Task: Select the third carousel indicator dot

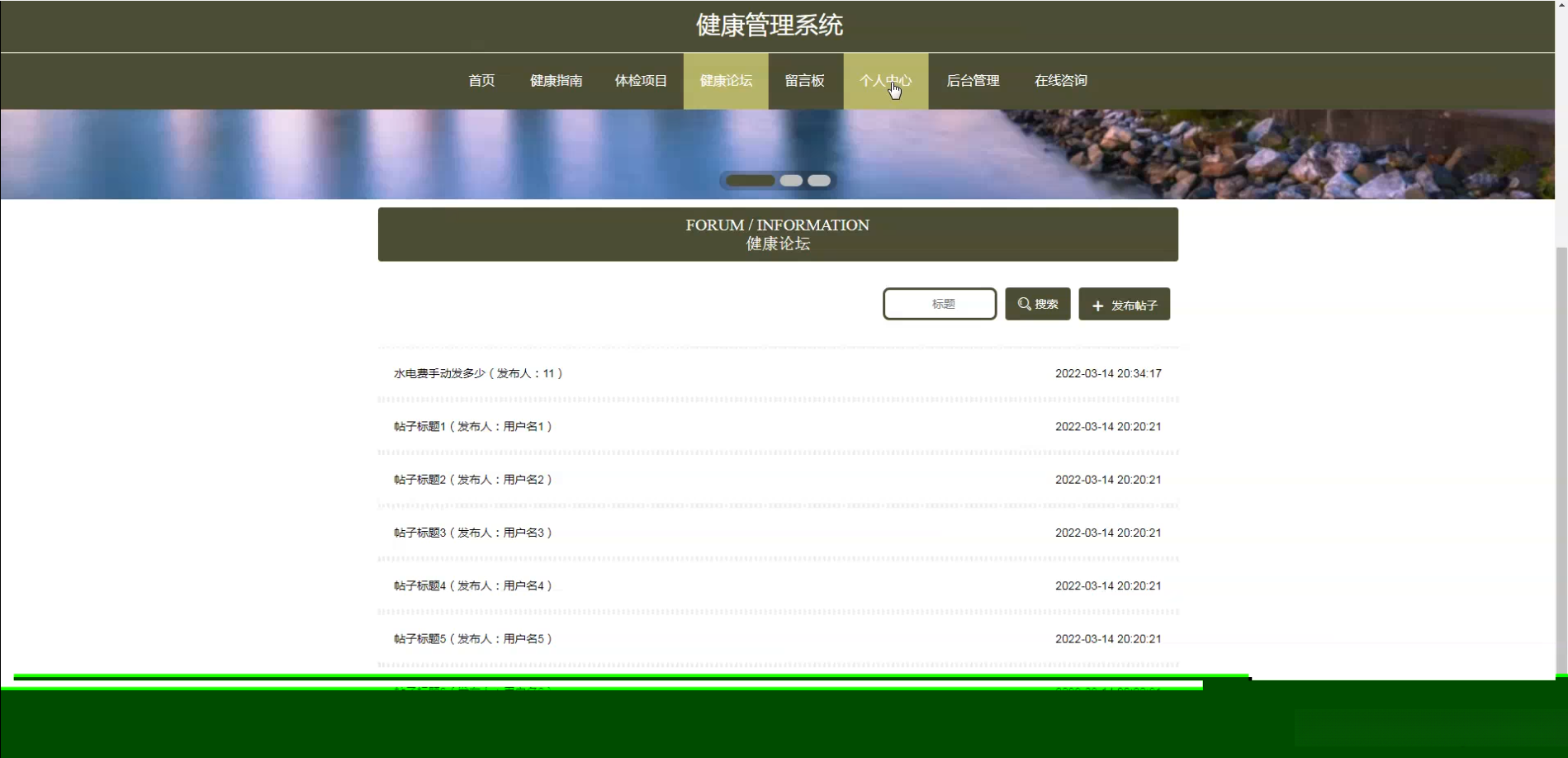Action: (x=819, y=180)
